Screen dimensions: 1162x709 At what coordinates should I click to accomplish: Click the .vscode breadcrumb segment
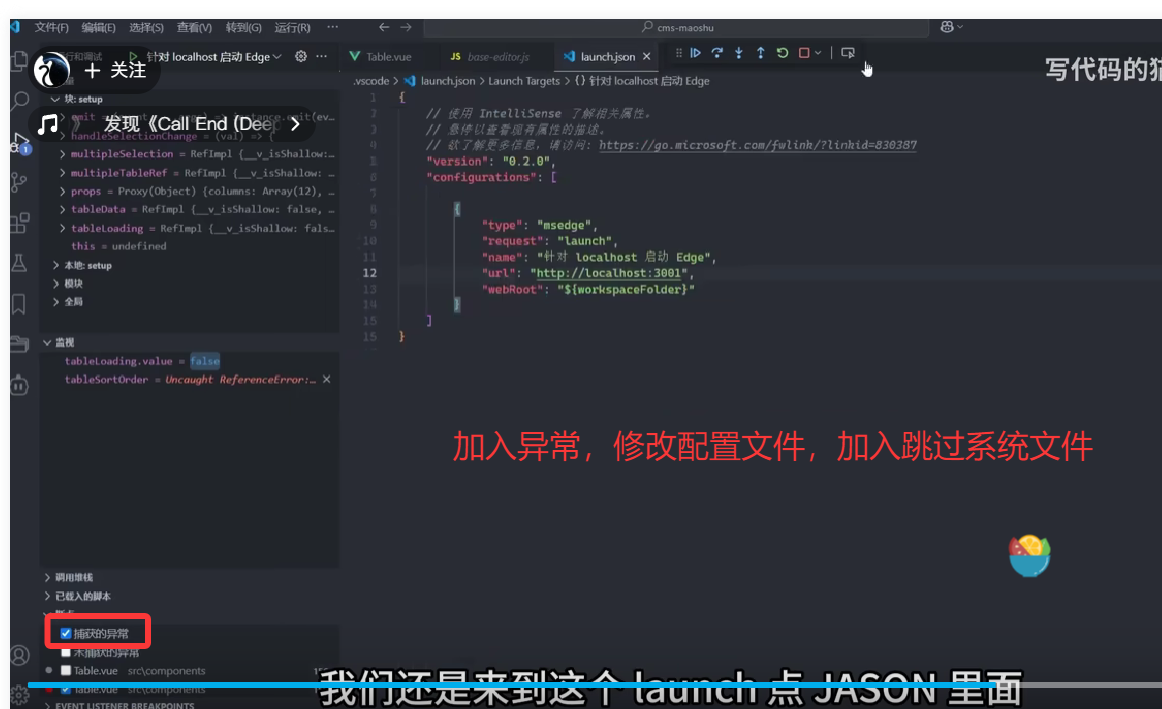click(371, 81)
